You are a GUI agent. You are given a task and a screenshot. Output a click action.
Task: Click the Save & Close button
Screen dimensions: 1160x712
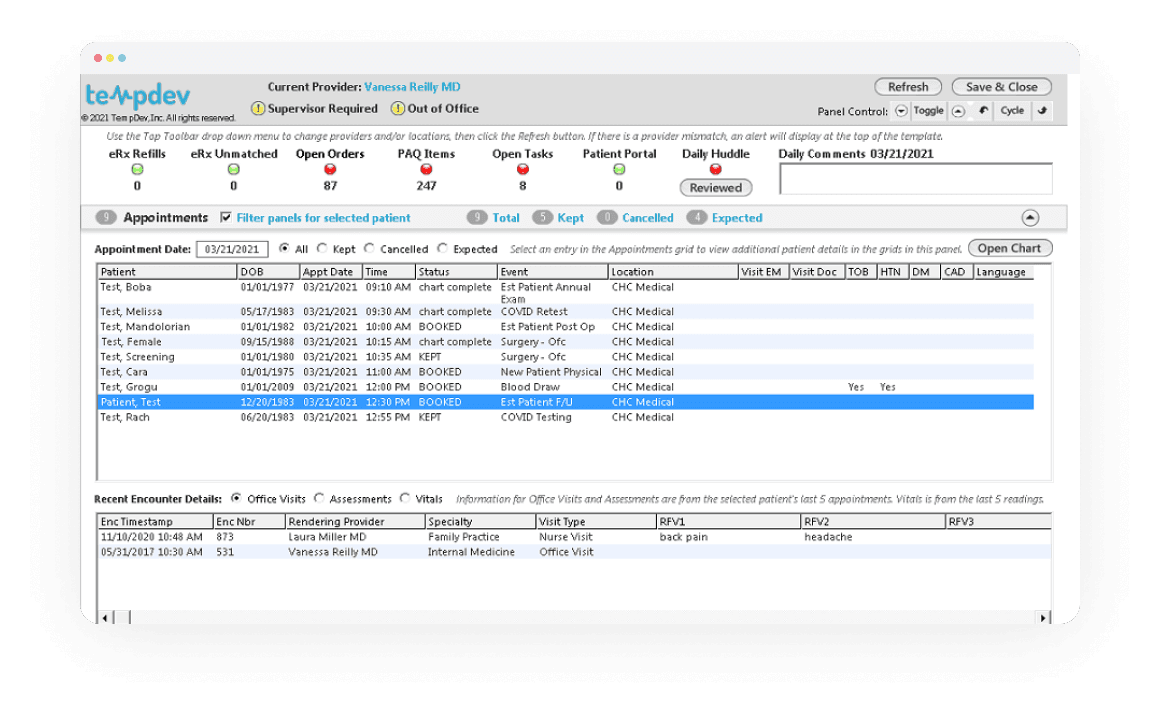pos(1001,87)
